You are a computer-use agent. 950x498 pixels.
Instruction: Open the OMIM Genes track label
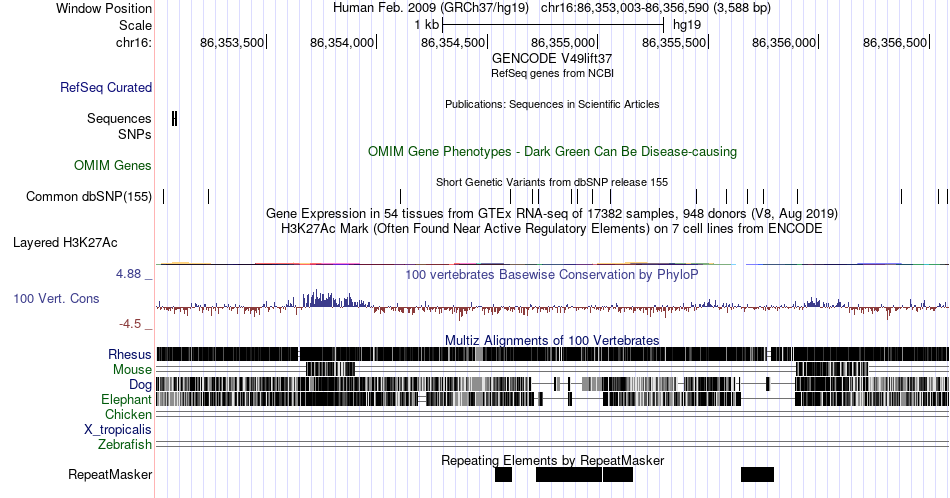pos(113,165)
